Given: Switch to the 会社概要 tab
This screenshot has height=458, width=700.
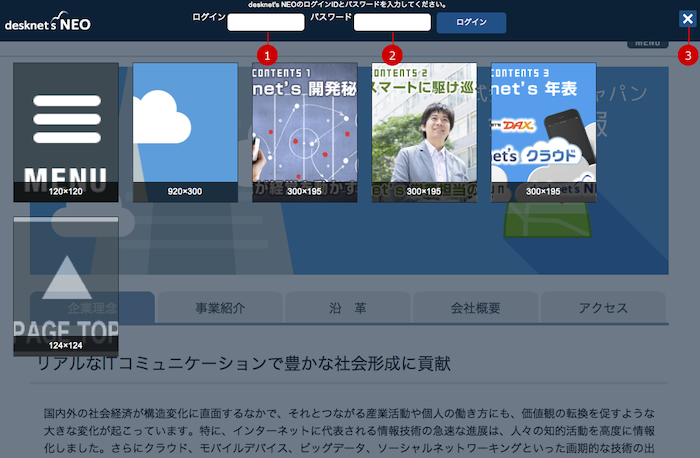Looking at the screenshot, I should tap(475, 308).
